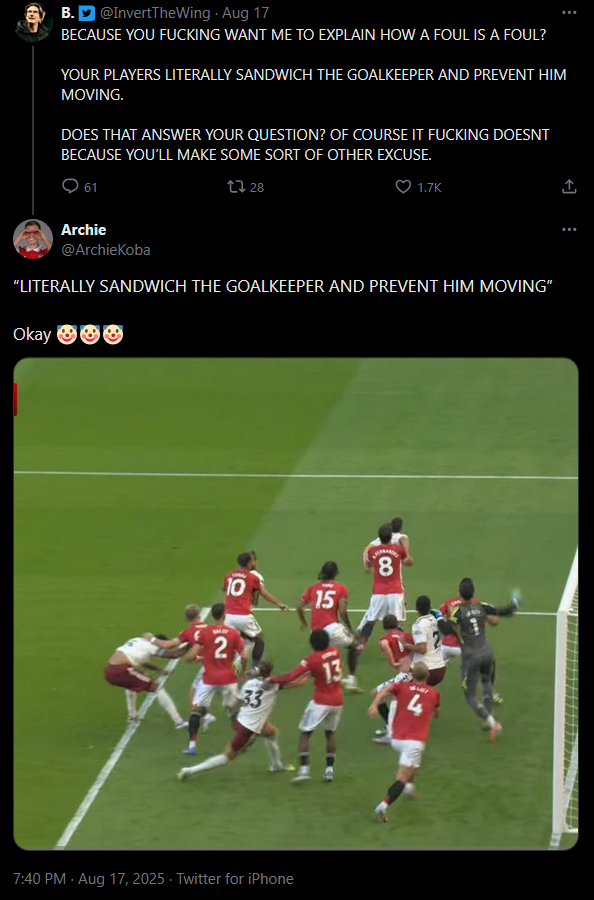Like the tweet with 1.7K likes
This screenshot has width=594, height=900.
pos(403,187)
